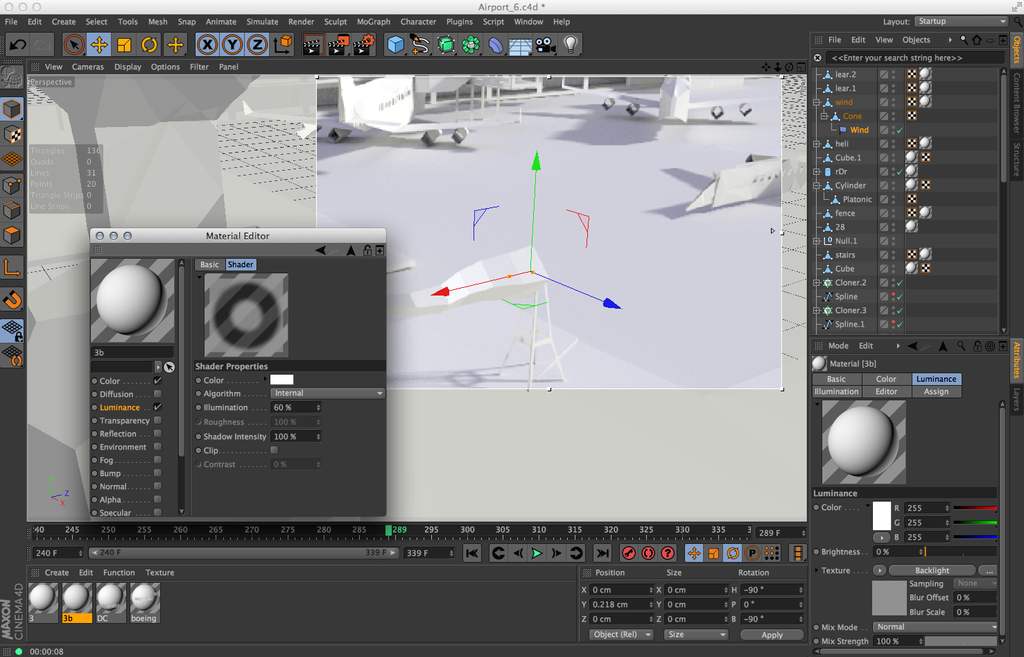The width and height of the screenshot is (1024, 657).
Task: Enable the Diffusion channel checkbox
Action: point(157,394)
